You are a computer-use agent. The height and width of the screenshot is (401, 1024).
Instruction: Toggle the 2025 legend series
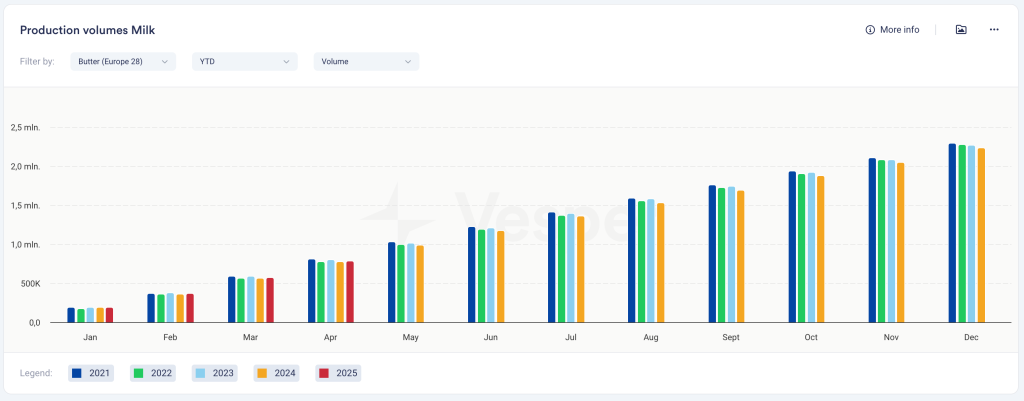[338, 374]
